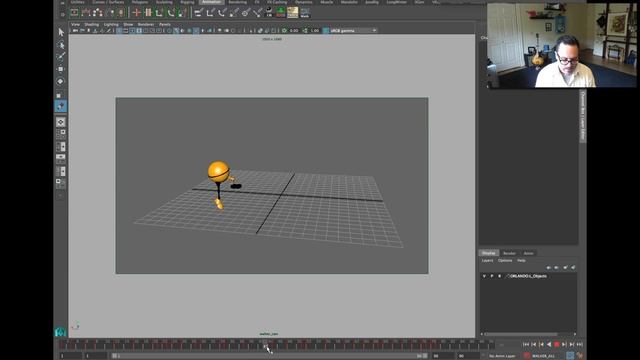
Task: Click the highlighted last-used tool in toolbox
Action: pyautogui.click(x=61, y=107)
